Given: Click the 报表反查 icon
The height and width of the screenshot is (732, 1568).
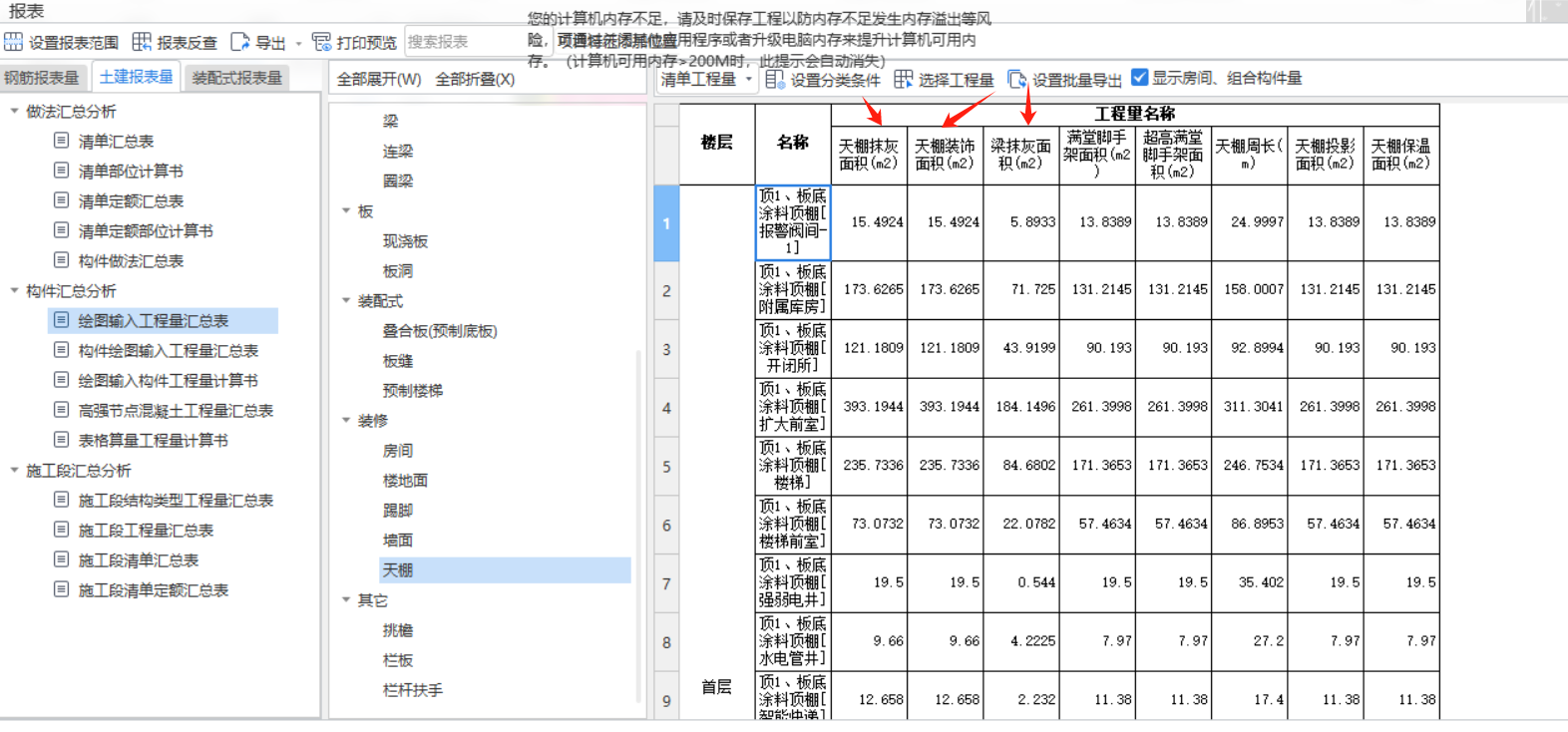Looking at the screenshot, I should [142, 42].
